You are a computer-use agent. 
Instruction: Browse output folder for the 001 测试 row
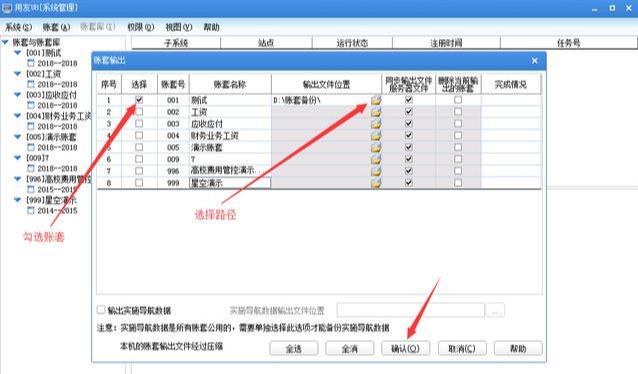[x=376, y=100]
